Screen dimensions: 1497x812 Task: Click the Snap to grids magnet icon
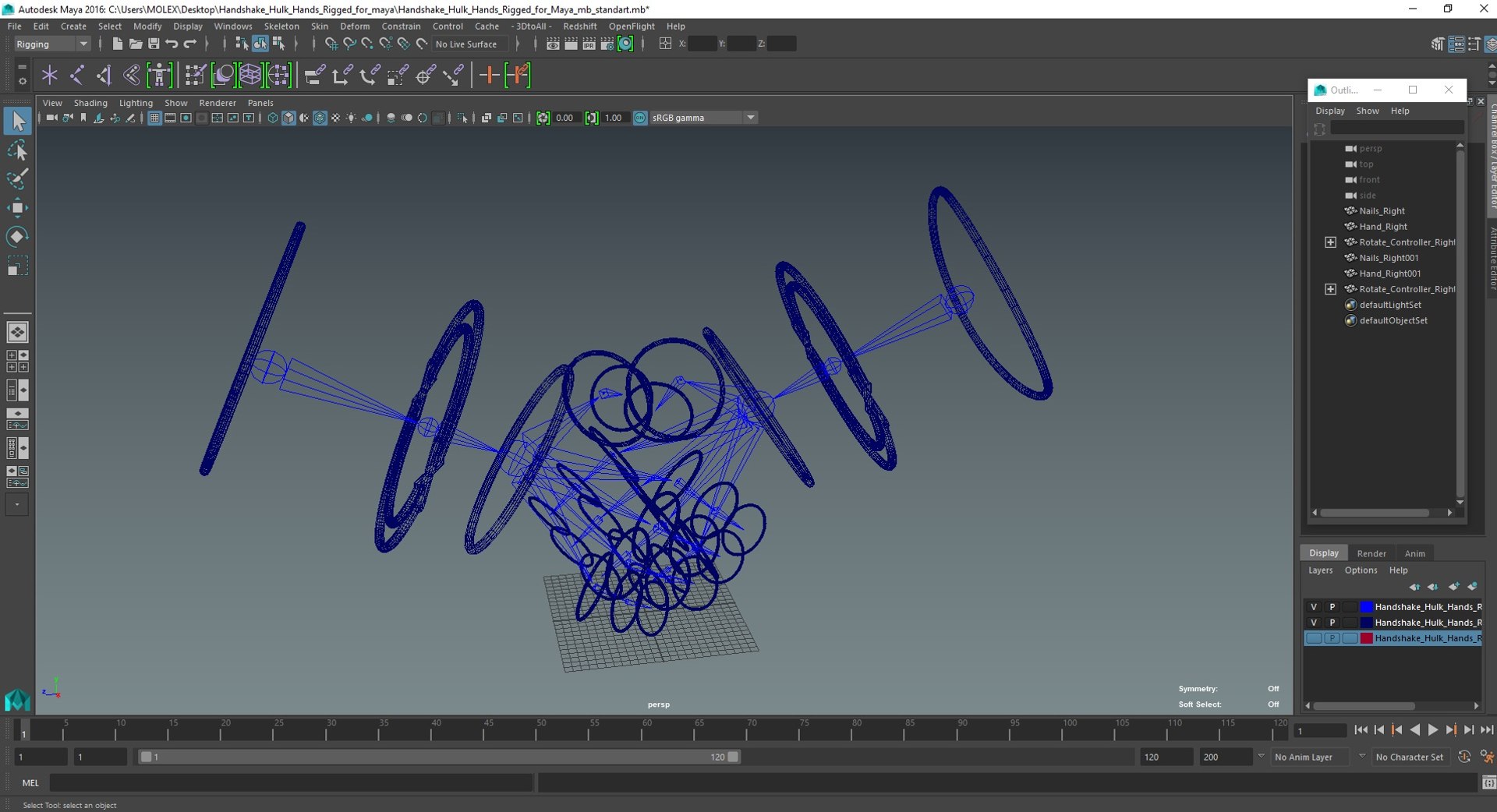click(331, 44)
